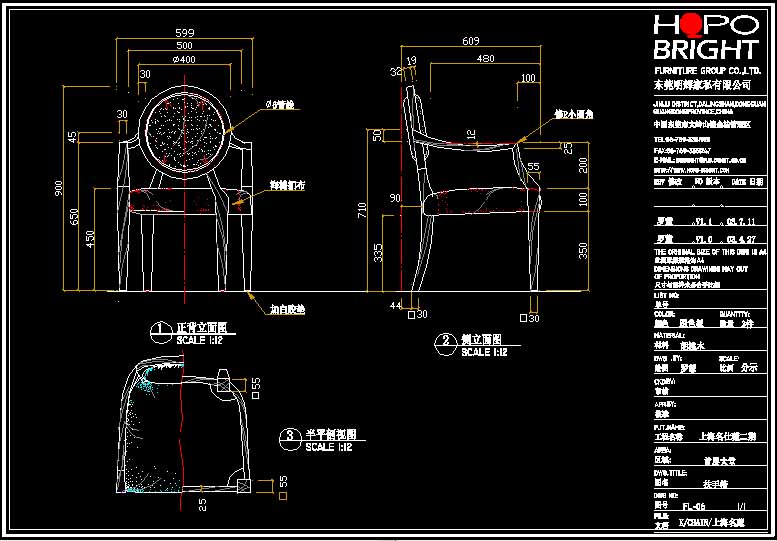777x541 pixels.
Task: Select the '900' overall height dimension
Action: [59, 188]
